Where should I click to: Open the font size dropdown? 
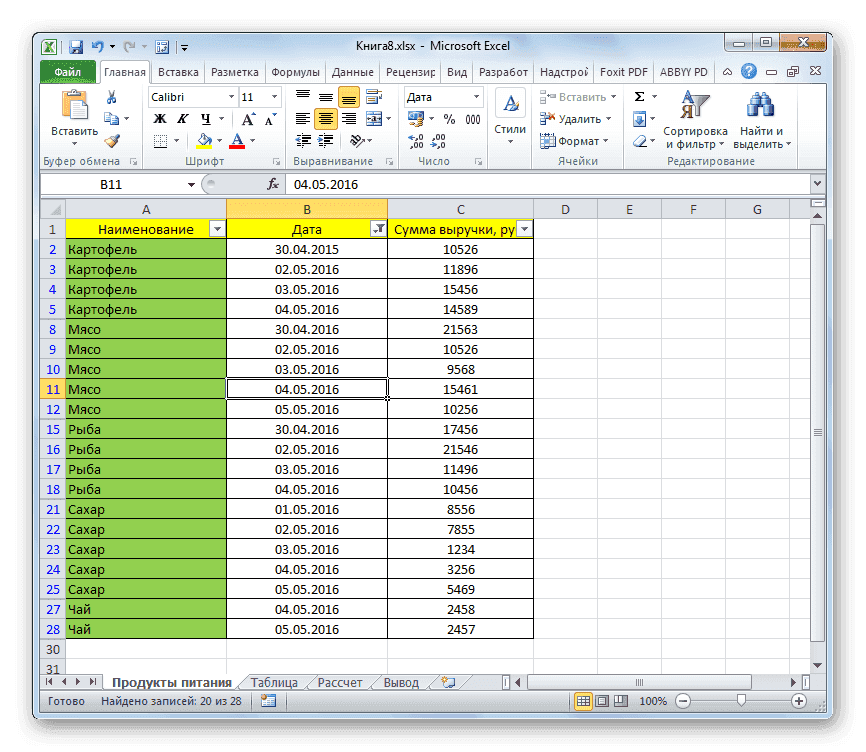point(274,96)
